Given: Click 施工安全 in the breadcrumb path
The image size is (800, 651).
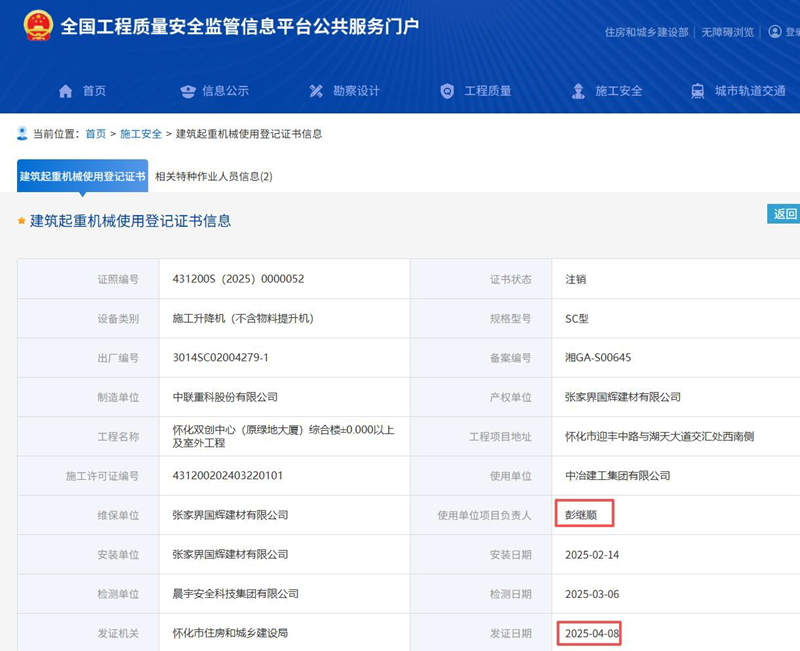Looking at the screenshot, I should coord(141,134).
